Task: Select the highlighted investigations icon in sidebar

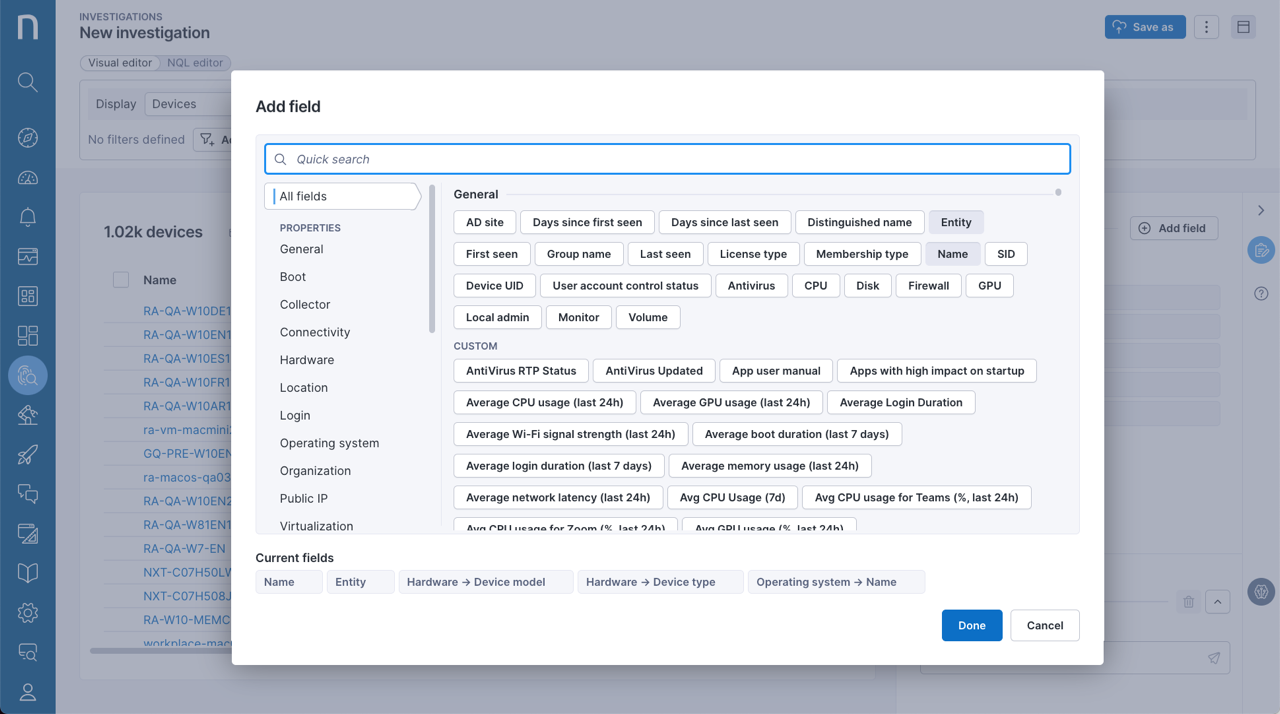Action: [28, 376]
